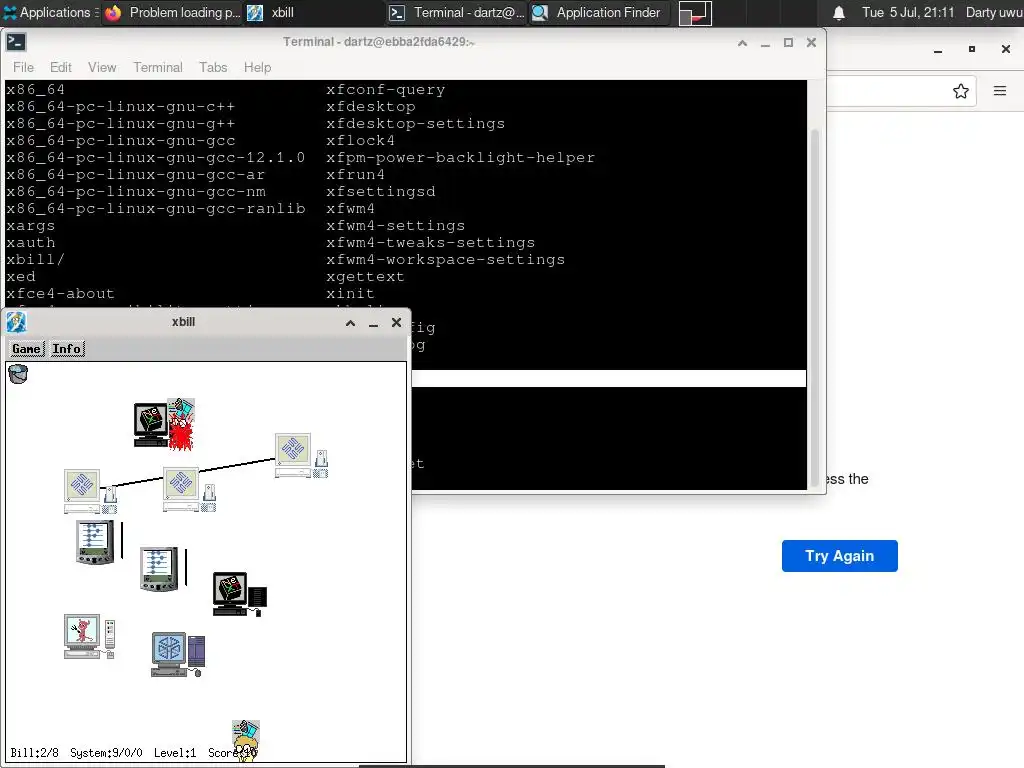The width and height of the screenshot is (1024, 768).
Task: Click the terminal window's vertical scrollbar
Action: (x=814, y=307)
